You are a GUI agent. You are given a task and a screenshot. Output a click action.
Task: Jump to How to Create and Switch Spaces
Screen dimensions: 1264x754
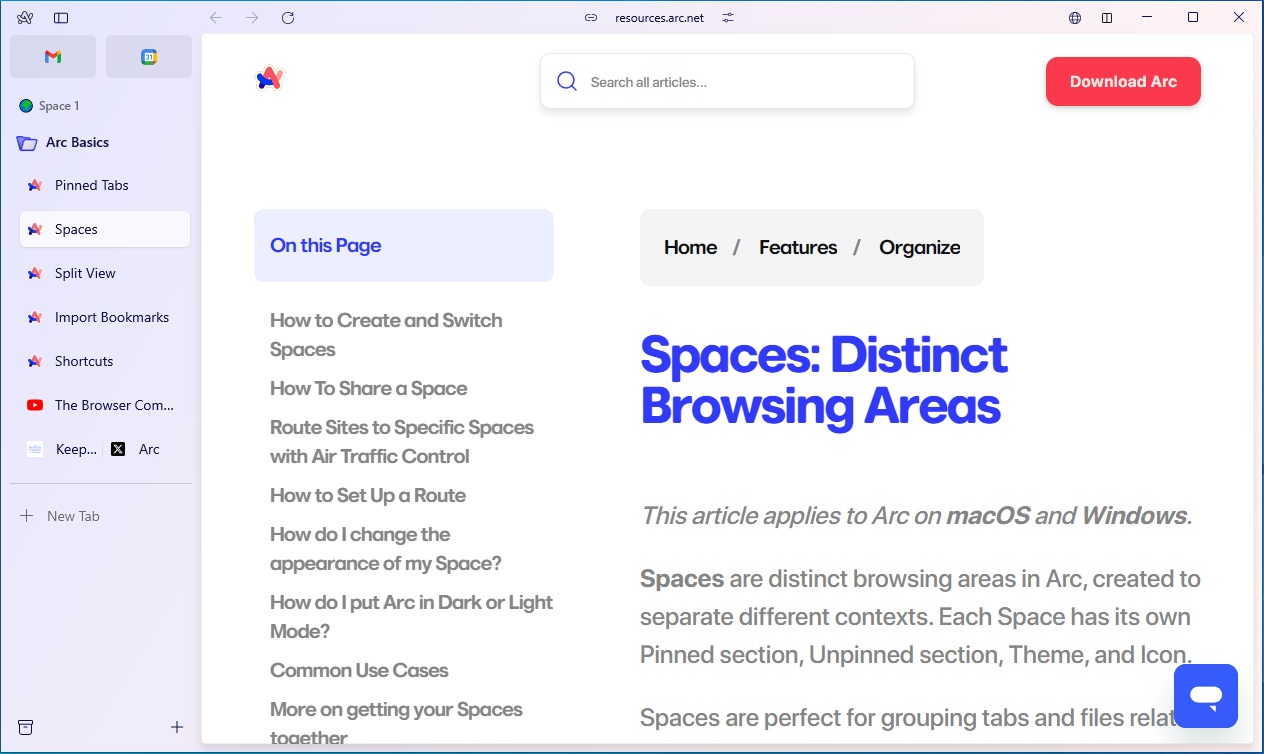386,335
